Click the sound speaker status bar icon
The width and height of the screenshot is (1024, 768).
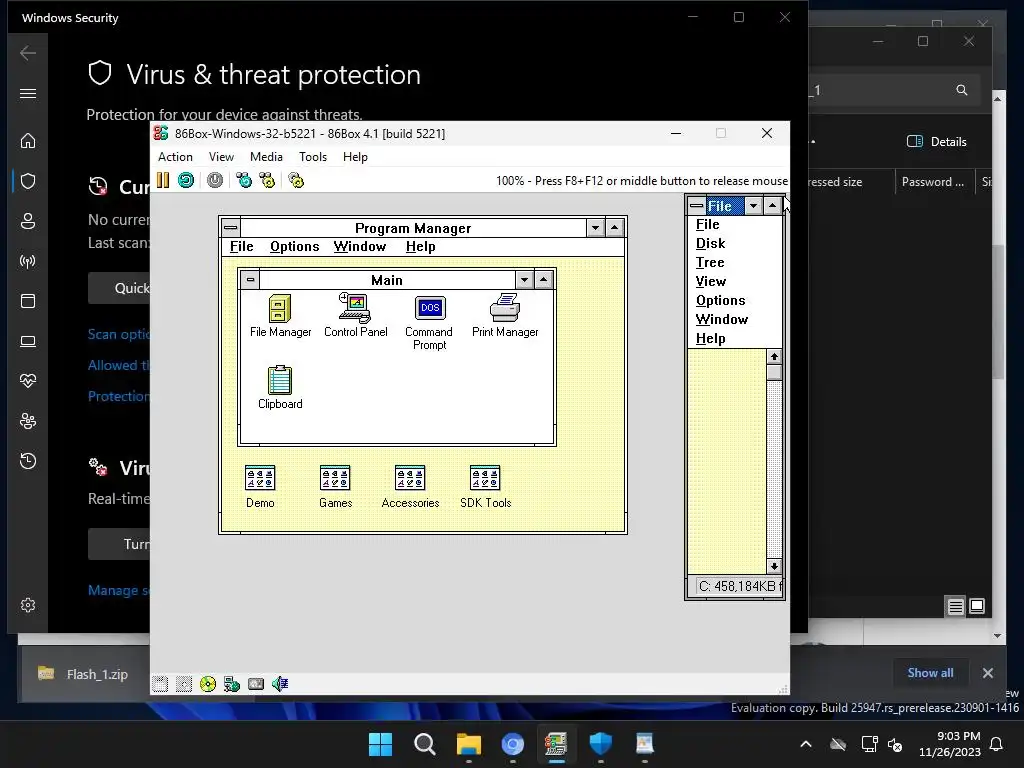[280, 684]
